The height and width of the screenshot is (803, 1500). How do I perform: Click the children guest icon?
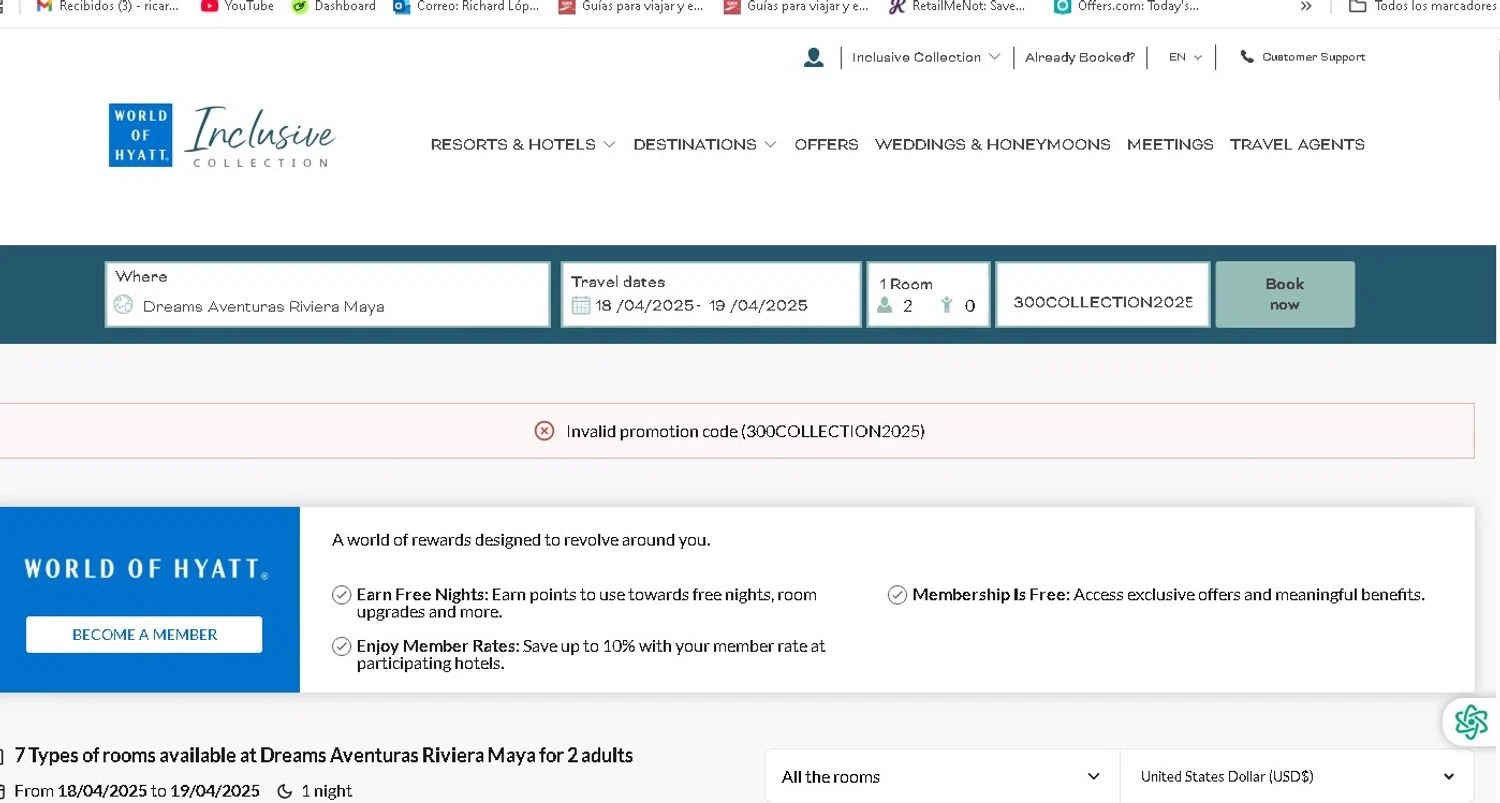pyautogui.click(x=946, y=305)
